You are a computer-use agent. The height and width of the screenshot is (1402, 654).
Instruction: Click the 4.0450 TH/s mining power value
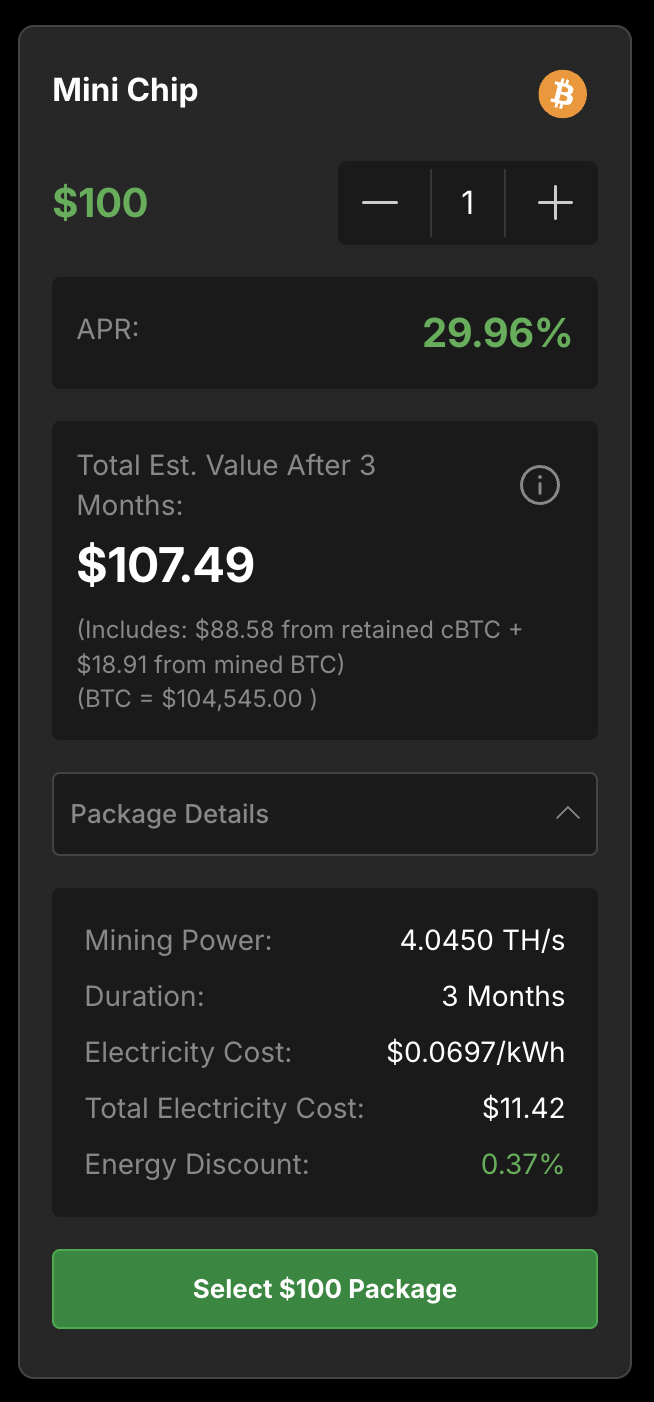click(482, 940)
